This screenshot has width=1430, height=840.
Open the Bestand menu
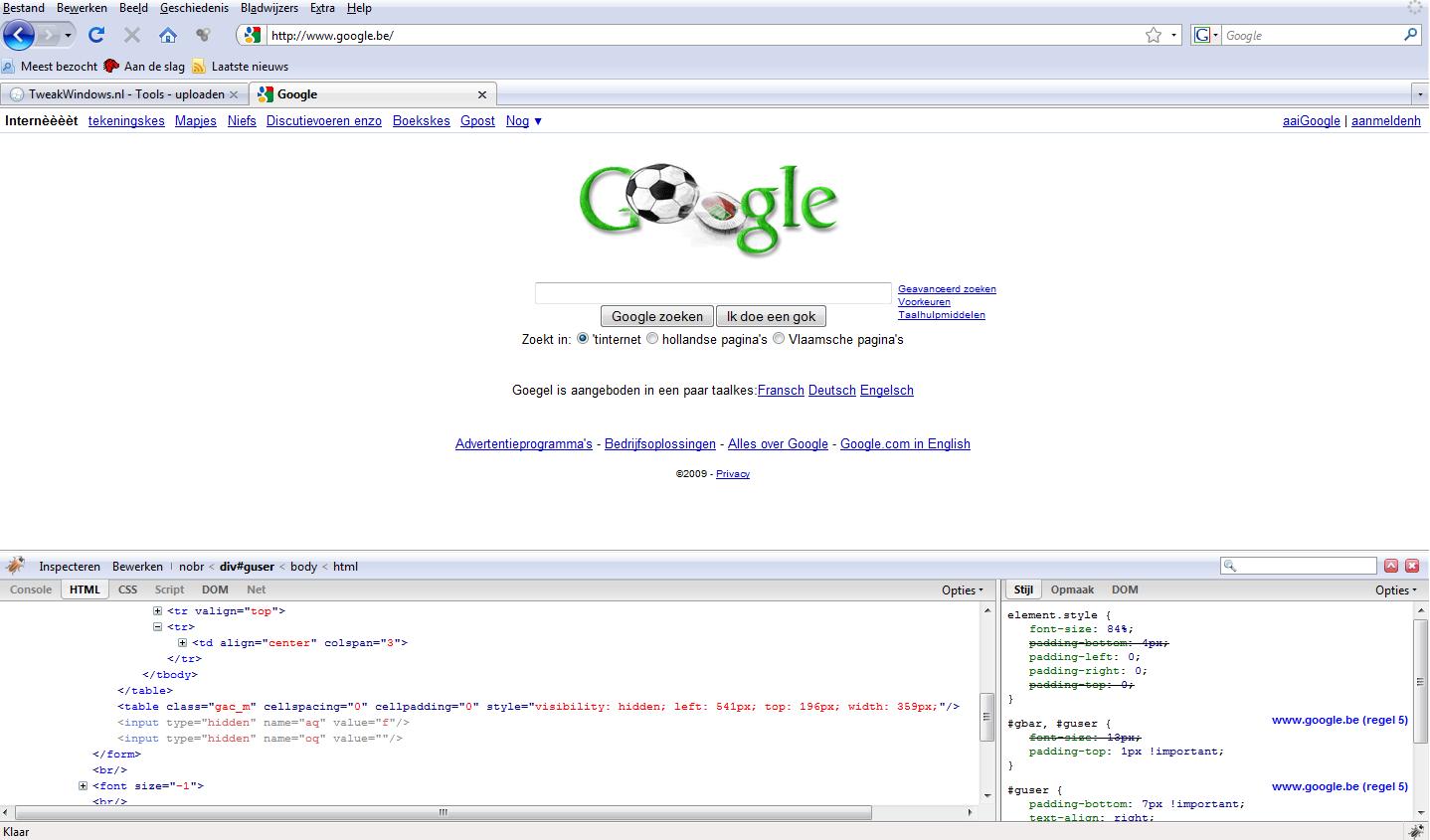(x=24, y=8)
